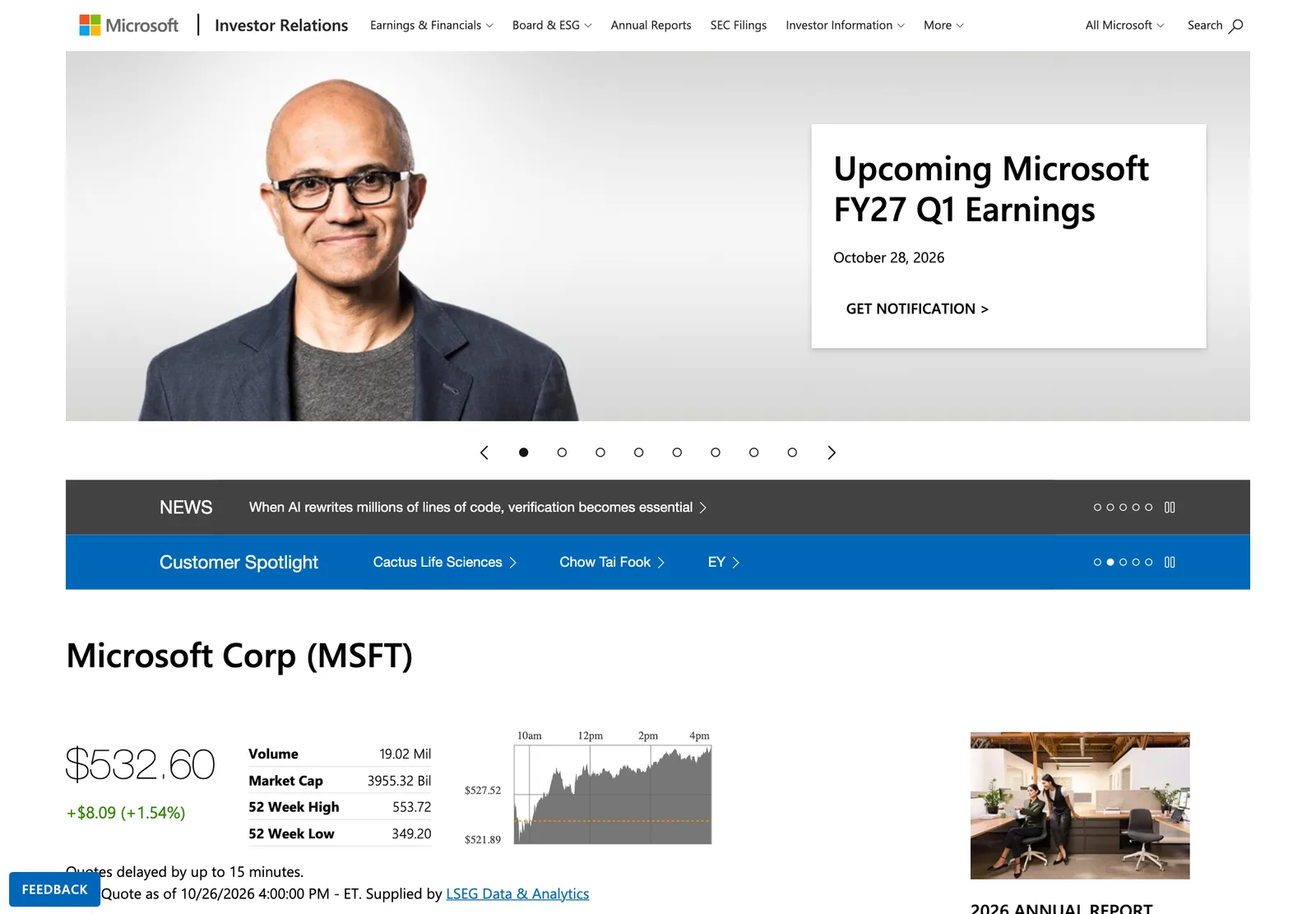Select the first hero carousel dot

tap(523, 452)
